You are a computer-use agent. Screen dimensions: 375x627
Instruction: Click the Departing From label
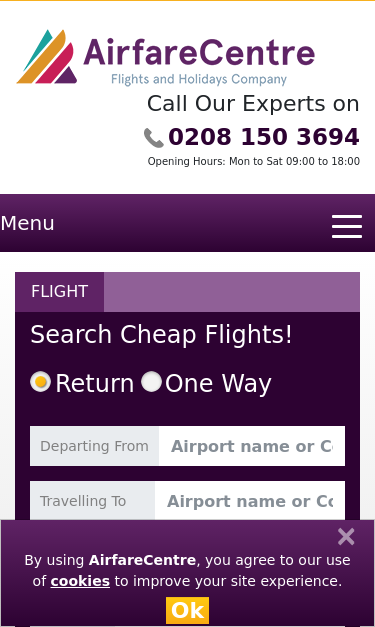(x=94, y=446)
